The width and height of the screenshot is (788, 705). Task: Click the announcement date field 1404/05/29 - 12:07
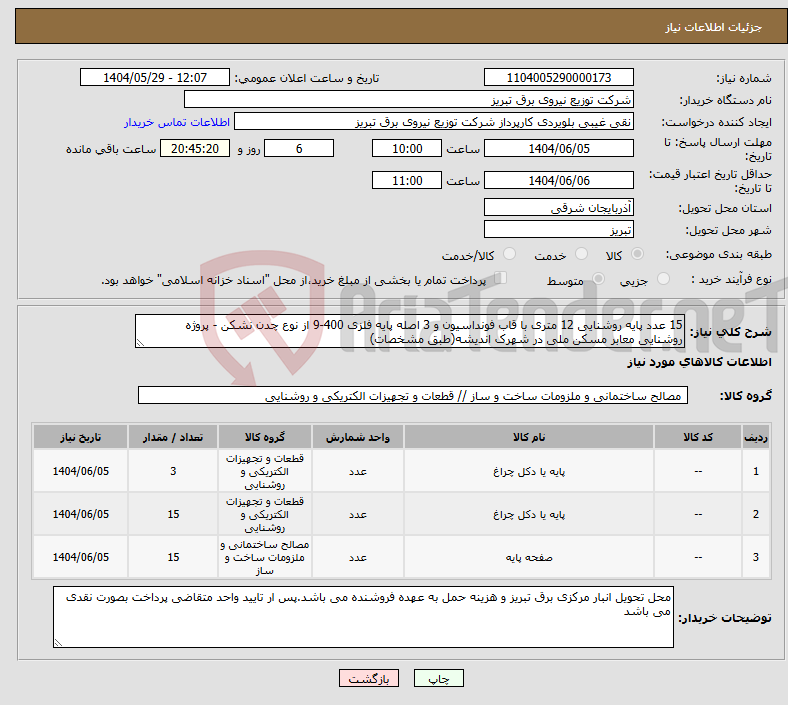point(154,77)
